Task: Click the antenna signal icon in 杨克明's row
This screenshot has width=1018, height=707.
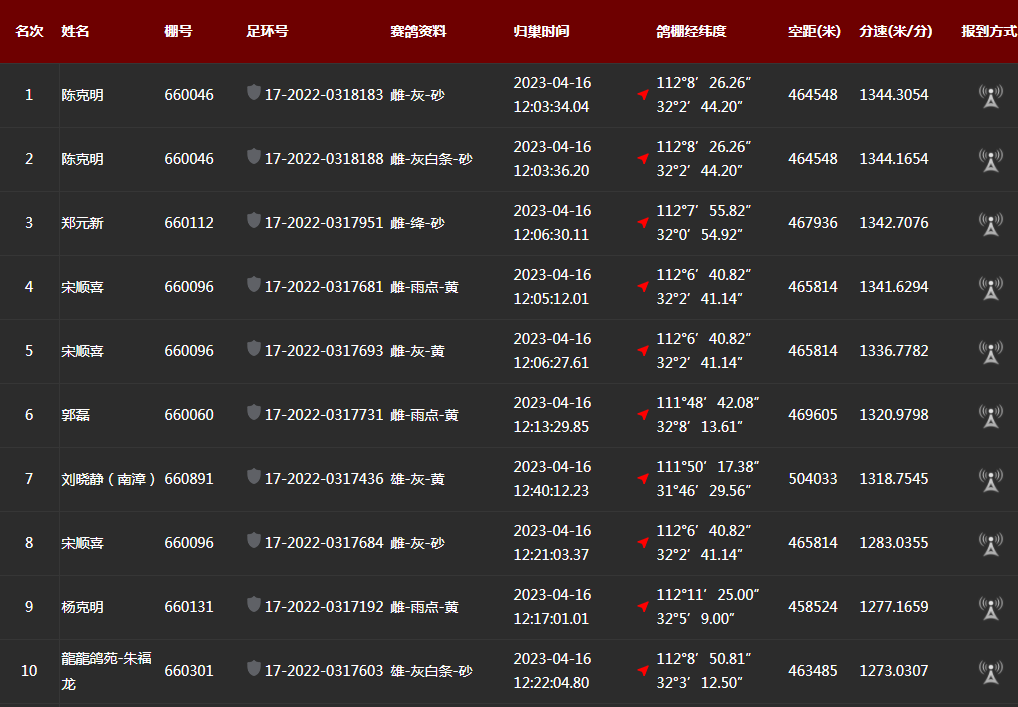Action: click(x=990, y=608)
